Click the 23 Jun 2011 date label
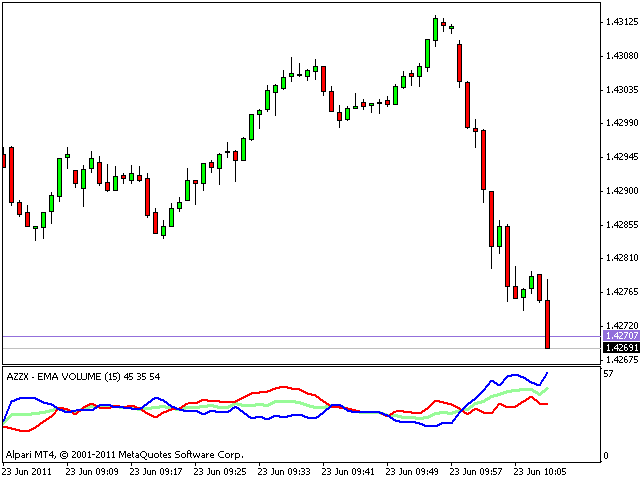Viewport: 640px width, 480px height. (x=27, y=470)
